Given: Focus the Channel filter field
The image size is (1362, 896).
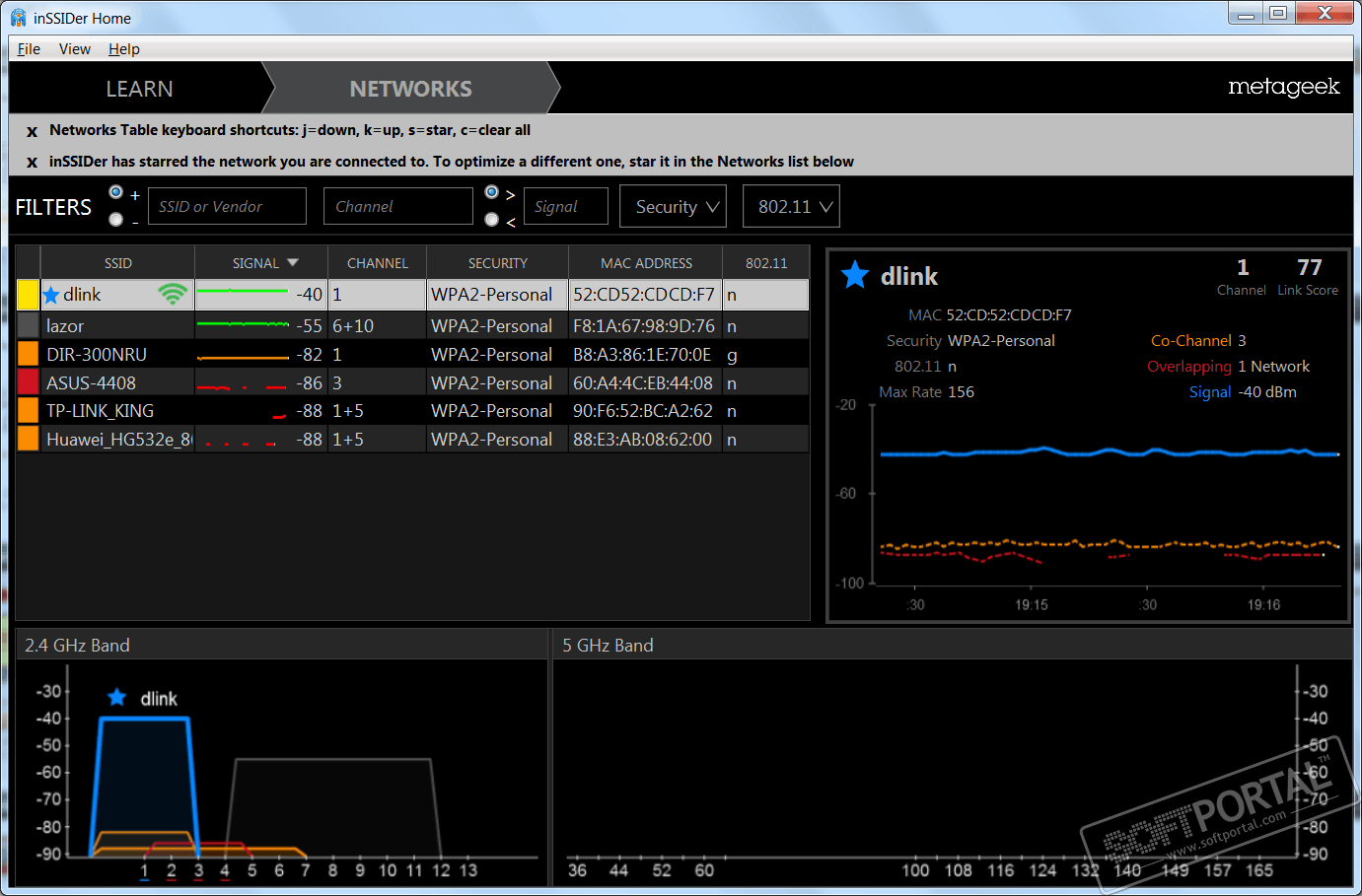Looking at the screenshot, I should click(398, 206).
